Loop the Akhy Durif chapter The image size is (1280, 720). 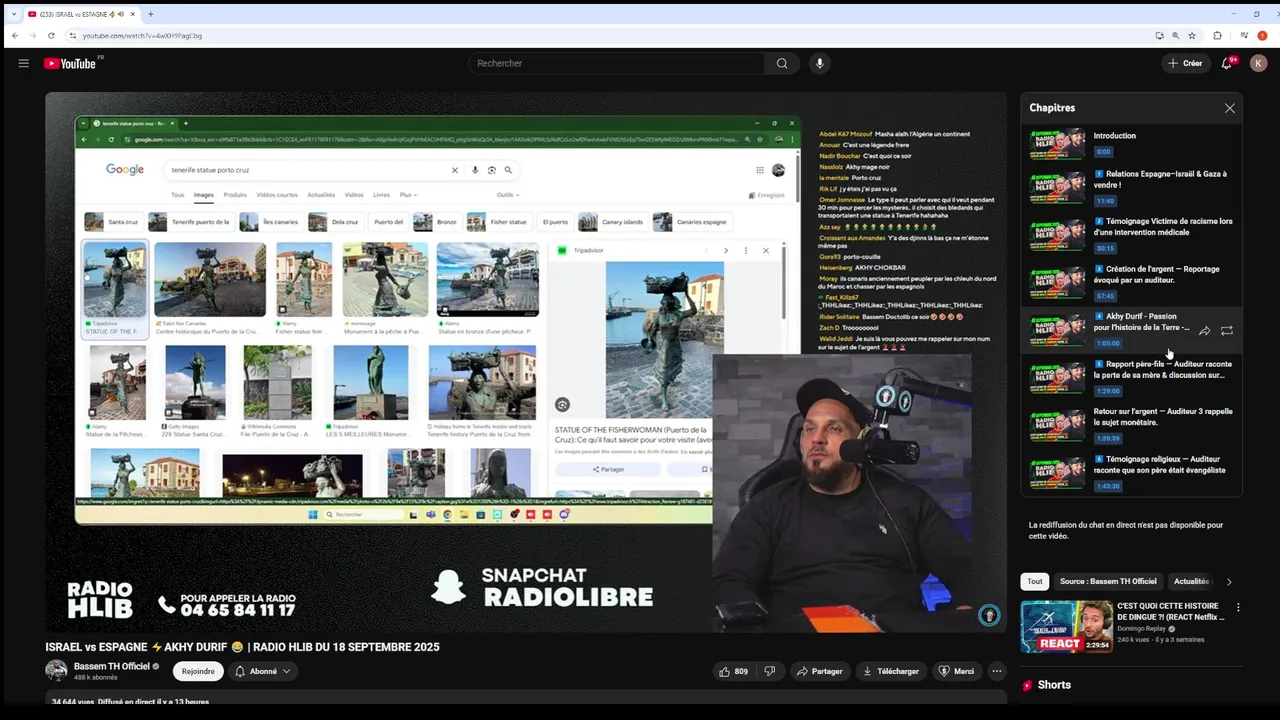click(x=1227, y=330)
